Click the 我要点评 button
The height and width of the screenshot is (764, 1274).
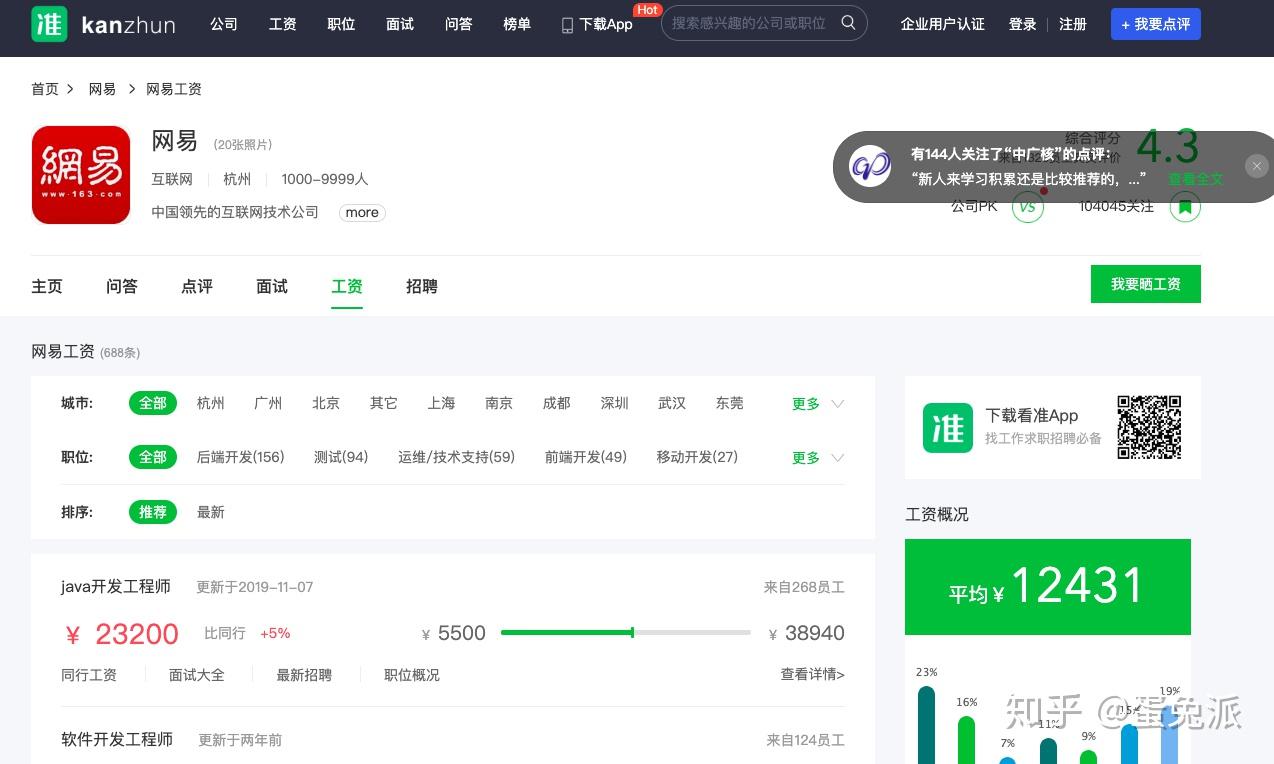click(1156, 24)
